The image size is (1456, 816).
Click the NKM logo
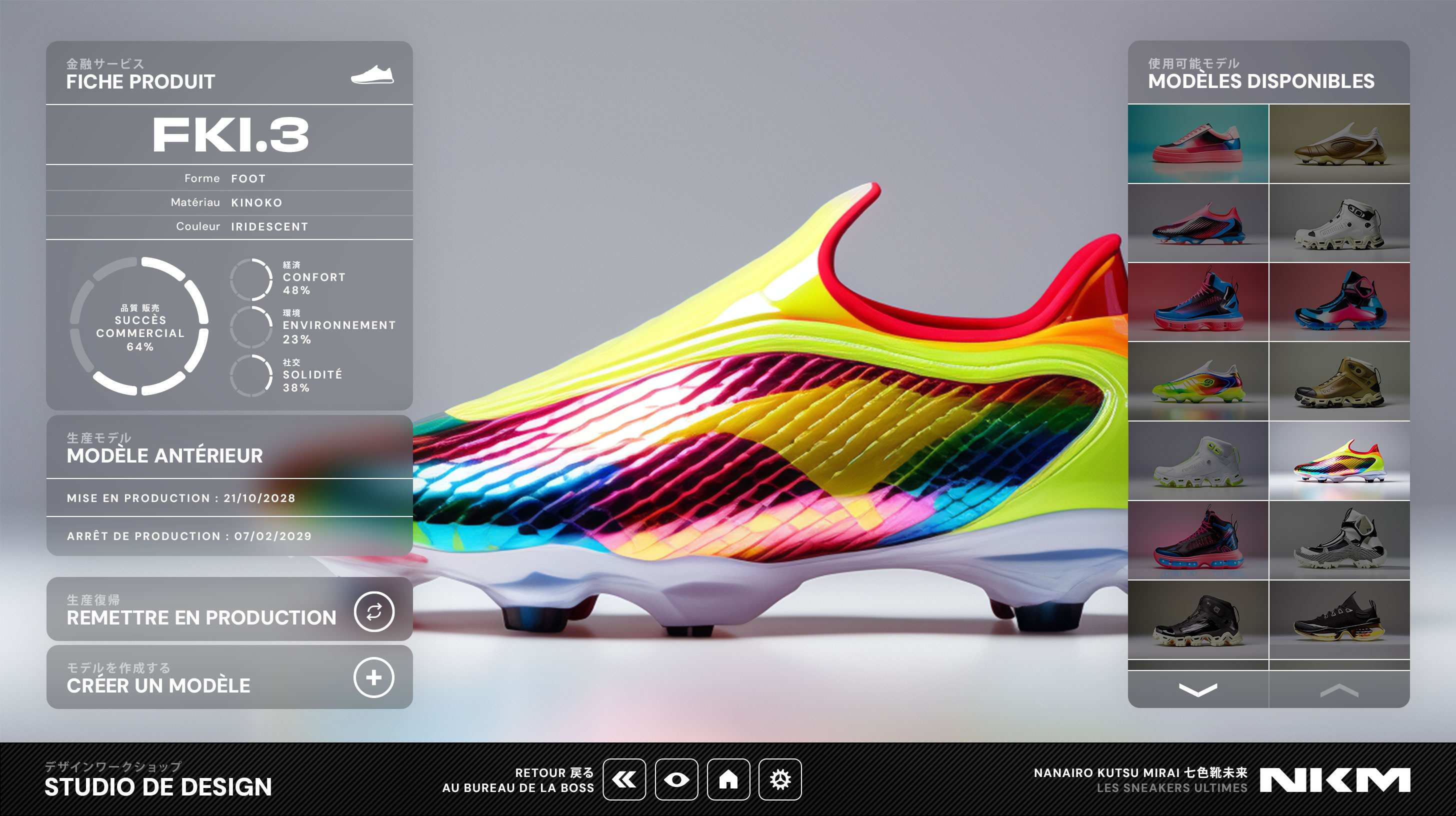pyautogui.click(x=1334, y=780)
